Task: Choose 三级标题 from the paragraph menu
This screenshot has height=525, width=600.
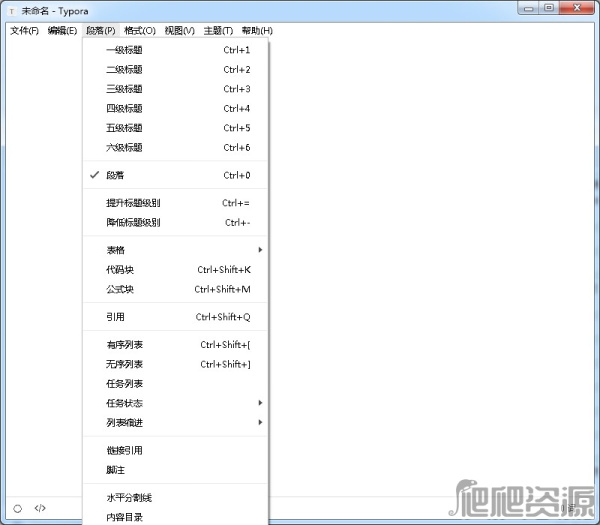Action: (124, 89)
